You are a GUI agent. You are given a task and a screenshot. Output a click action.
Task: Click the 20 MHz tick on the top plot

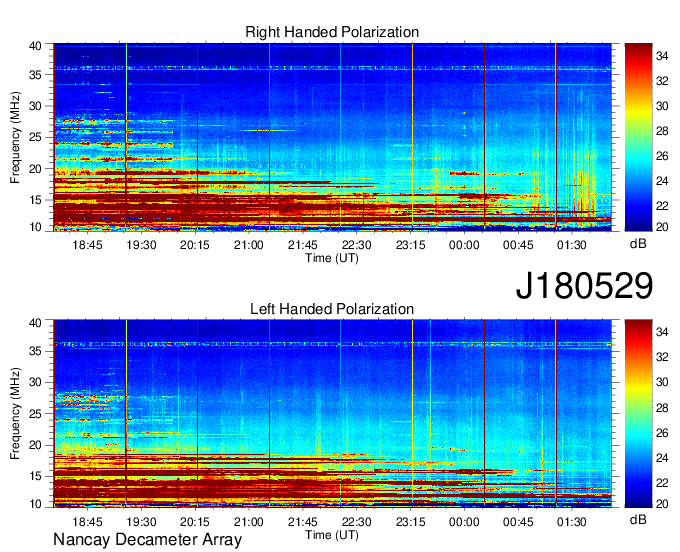[x=35, y=169]
